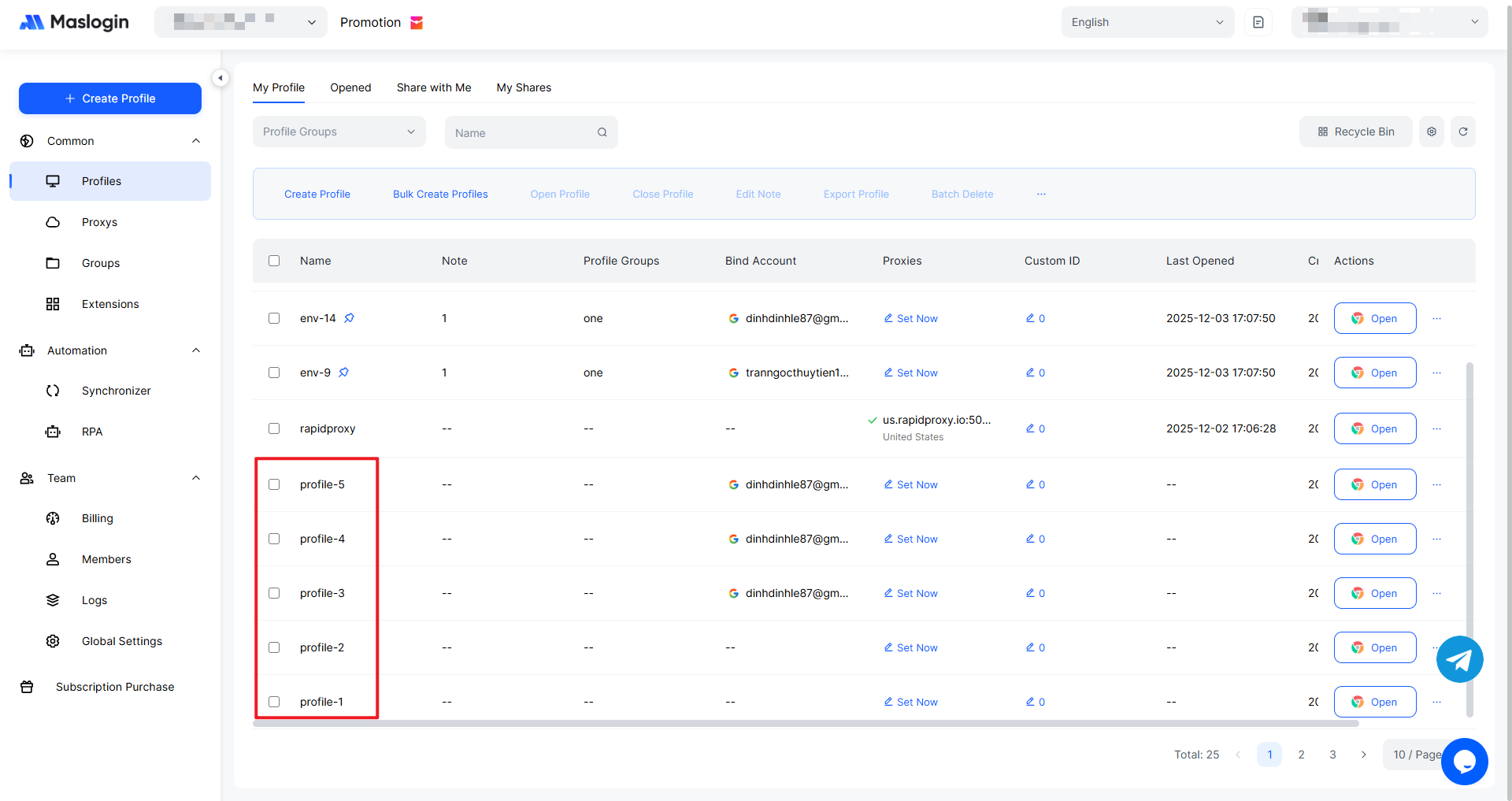Select the profile-5 checkbox
The height and width of the screenshot is (801, 1512).
[x=274, y=484]
